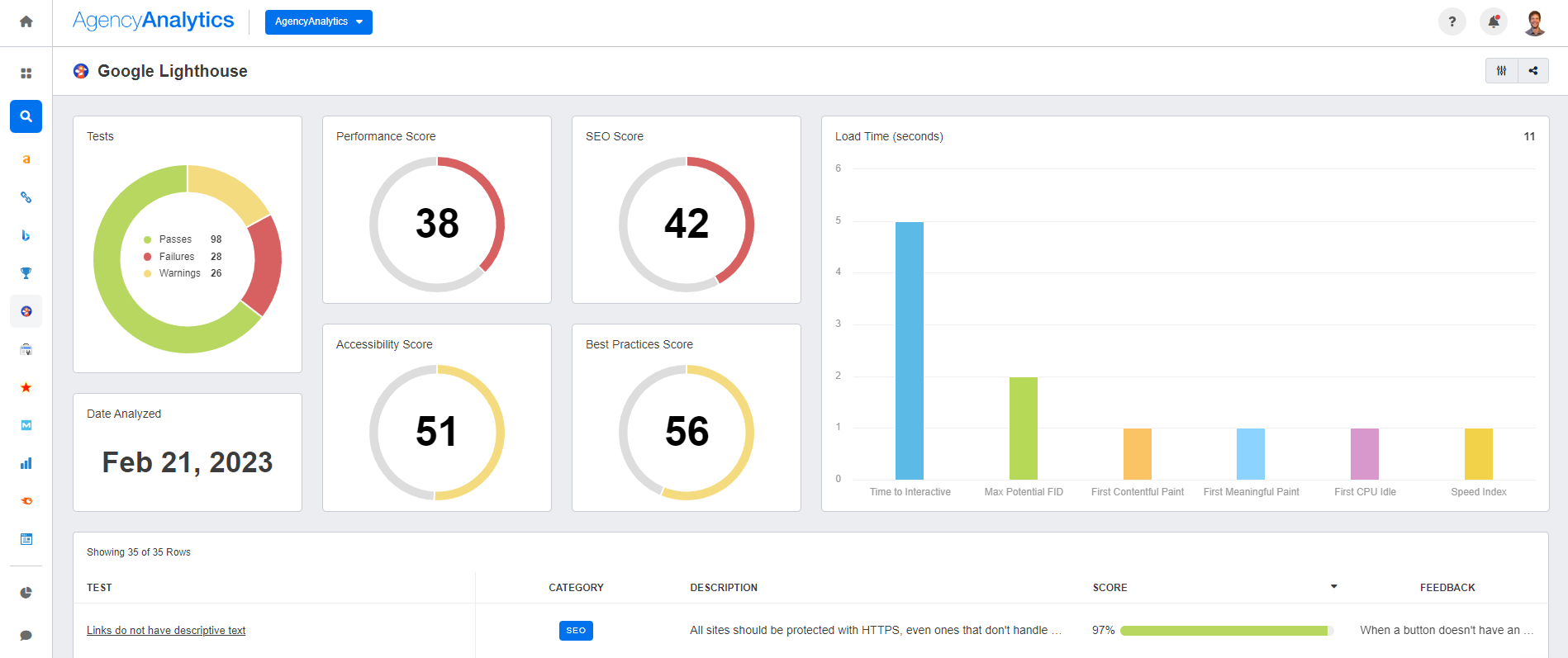Click the home icon in the top-left corner
Screen dimensions: 1568x658
coord(26,21)
